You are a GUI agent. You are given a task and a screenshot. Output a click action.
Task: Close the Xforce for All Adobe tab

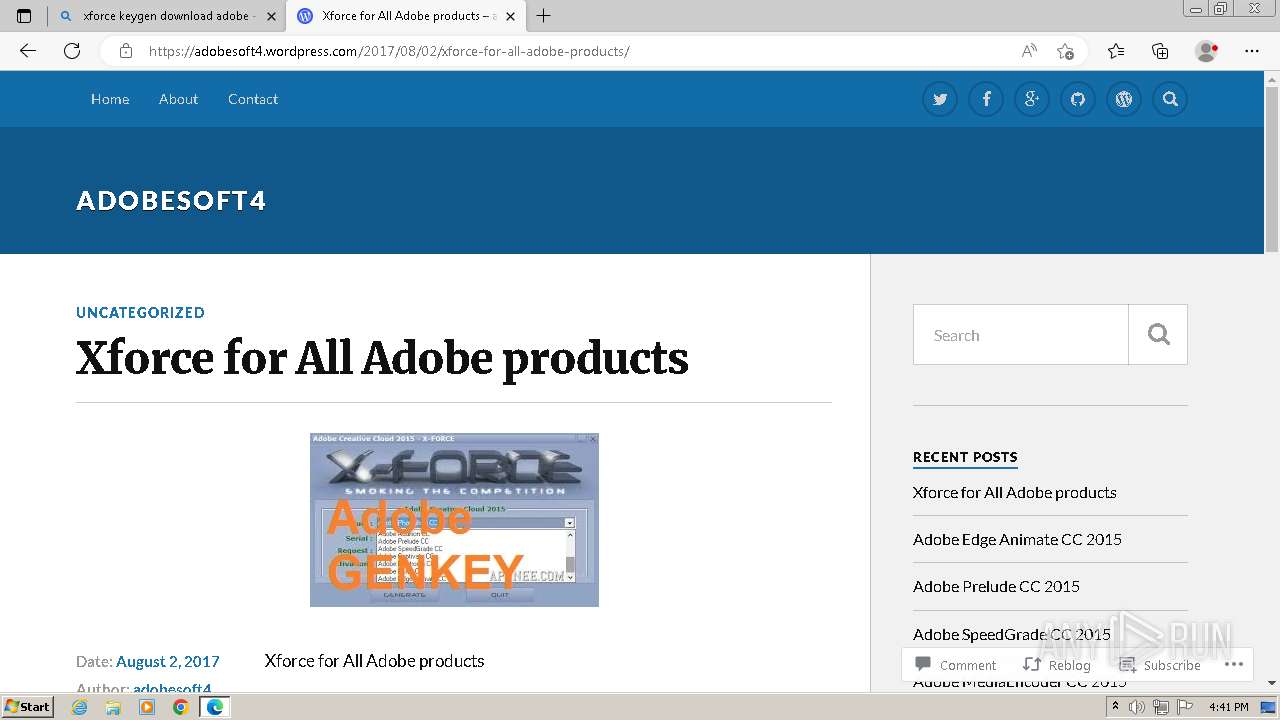510,16
